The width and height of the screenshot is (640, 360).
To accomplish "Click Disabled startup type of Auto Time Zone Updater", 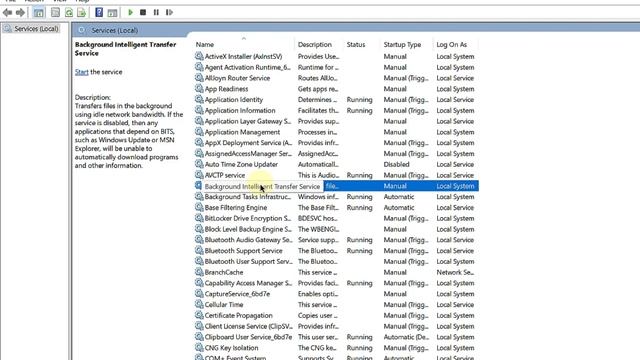I will [x=396, y=164].
